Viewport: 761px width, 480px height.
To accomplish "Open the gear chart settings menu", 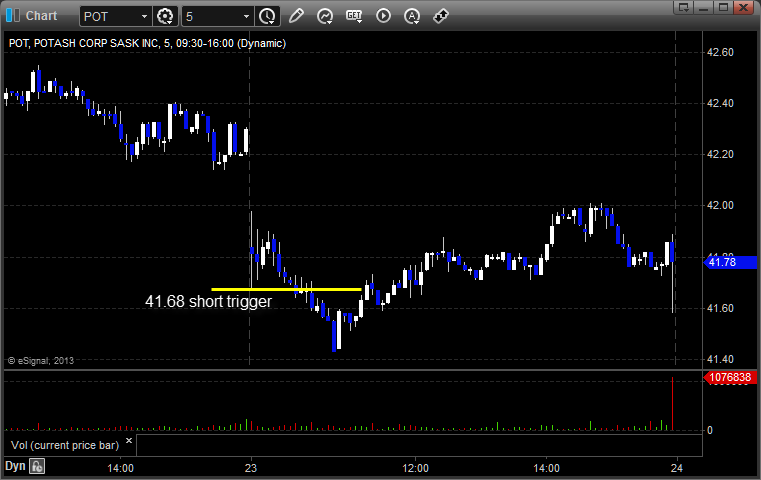I will pos(165,17).
